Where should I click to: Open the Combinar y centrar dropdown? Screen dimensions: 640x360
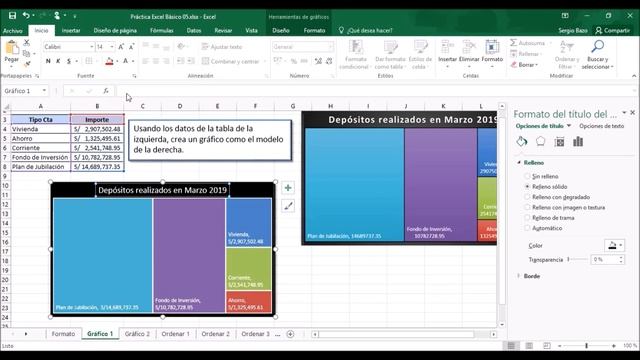(264, 62)
